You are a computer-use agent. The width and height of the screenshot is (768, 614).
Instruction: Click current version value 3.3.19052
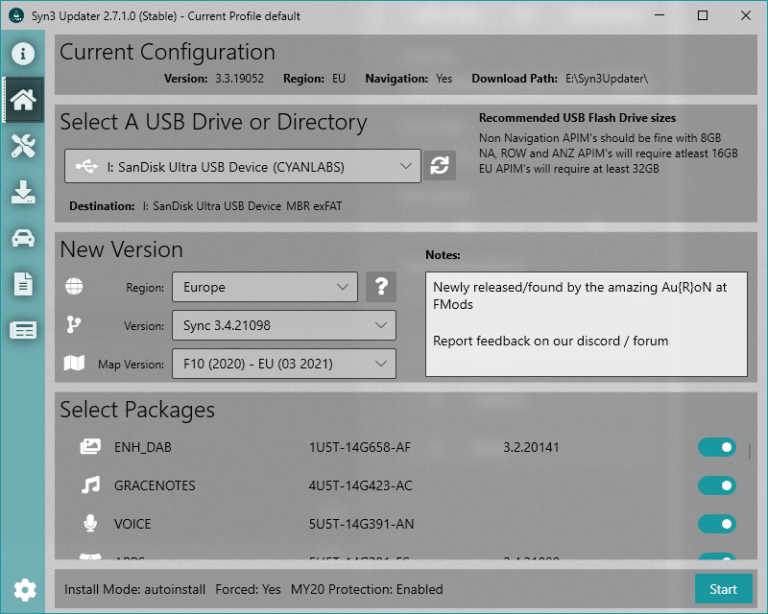point(240,78)
